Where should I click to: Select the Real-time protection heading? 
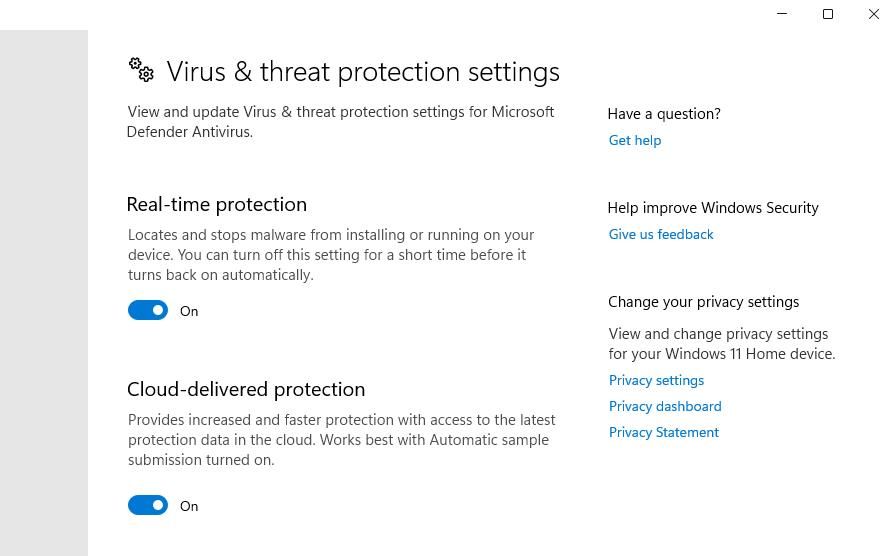pyautogui.click(x=217, y=204)
